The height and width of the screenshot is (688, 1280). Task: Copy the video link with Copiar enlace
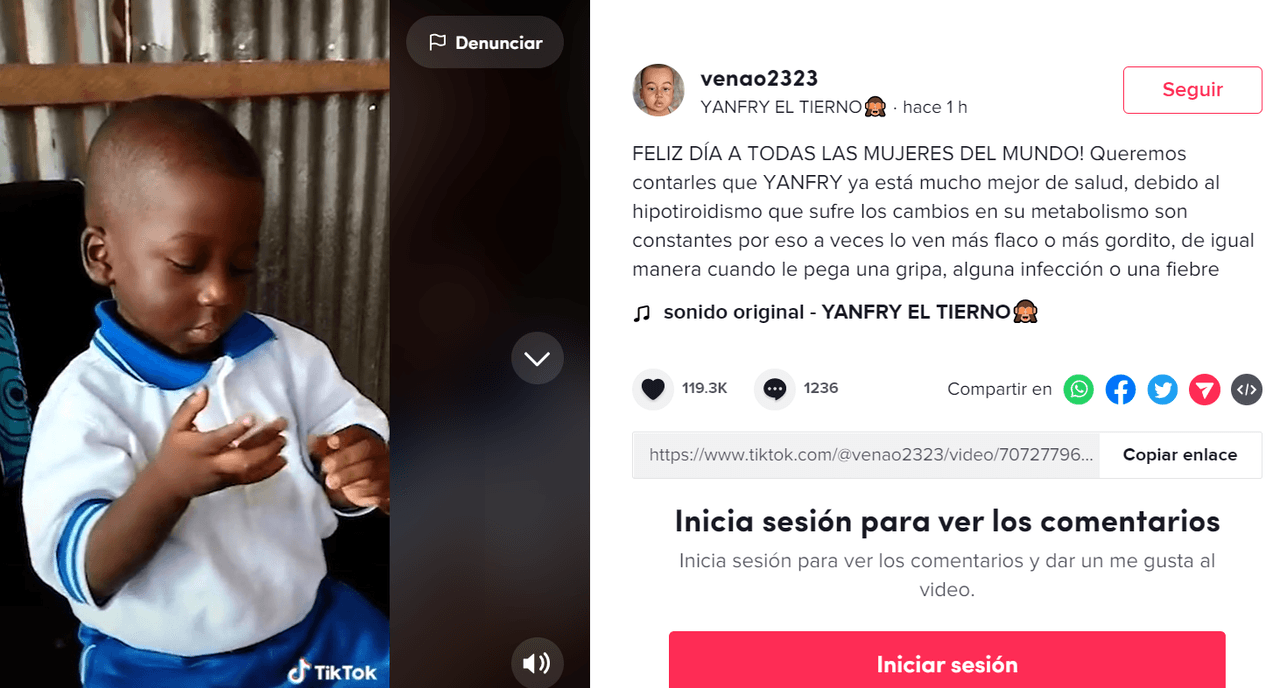(1180, 455)
